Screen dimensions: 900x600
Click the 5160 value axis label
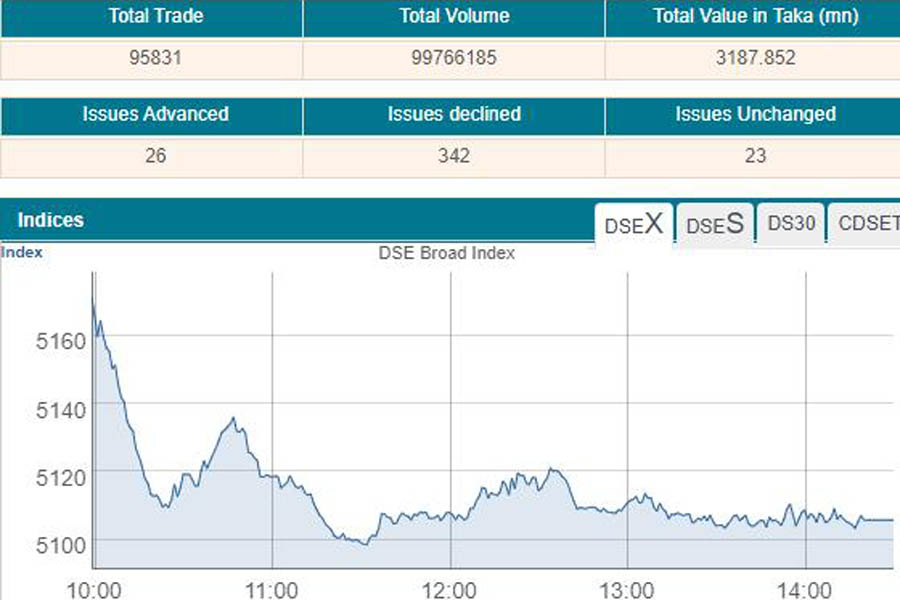[x=62, y=341]
